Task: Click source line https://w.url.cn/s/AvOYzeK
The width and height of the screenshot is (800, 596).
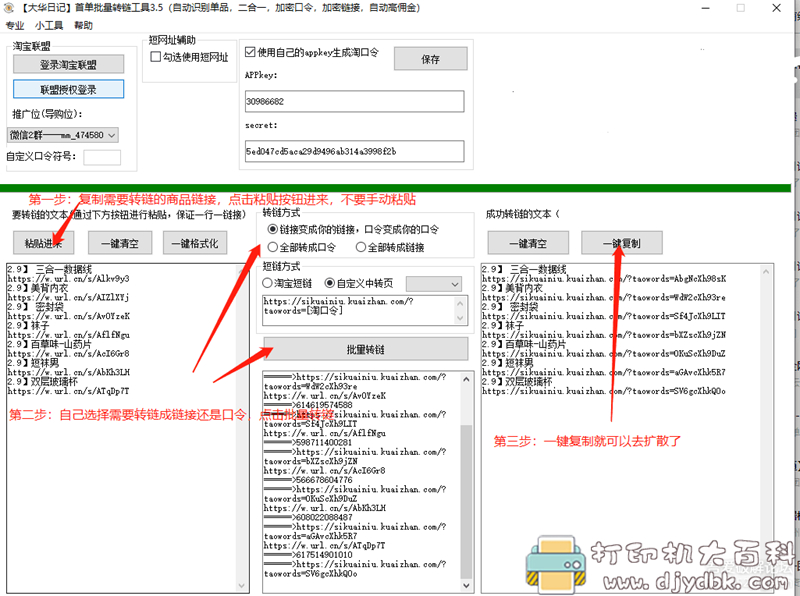Action: click(x=68, y=316)
